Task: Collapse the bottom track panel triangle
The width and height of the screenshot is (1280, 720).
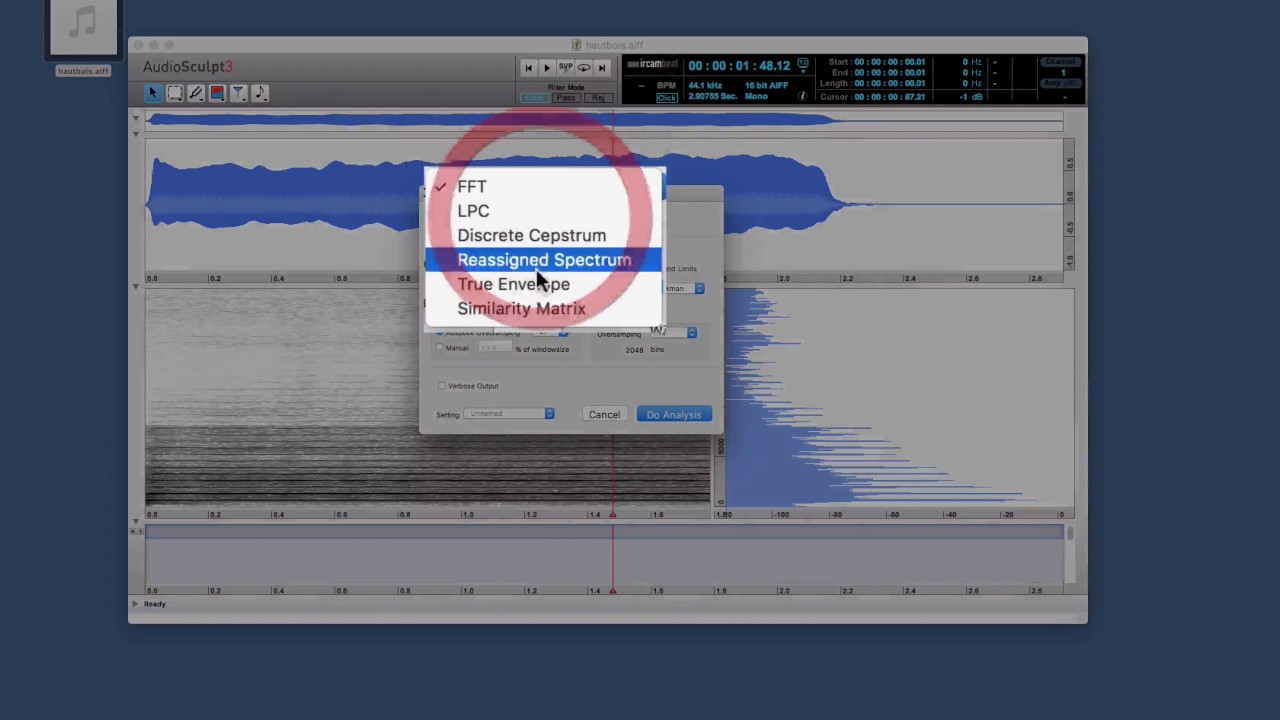Action: click(x=136, y=522)
